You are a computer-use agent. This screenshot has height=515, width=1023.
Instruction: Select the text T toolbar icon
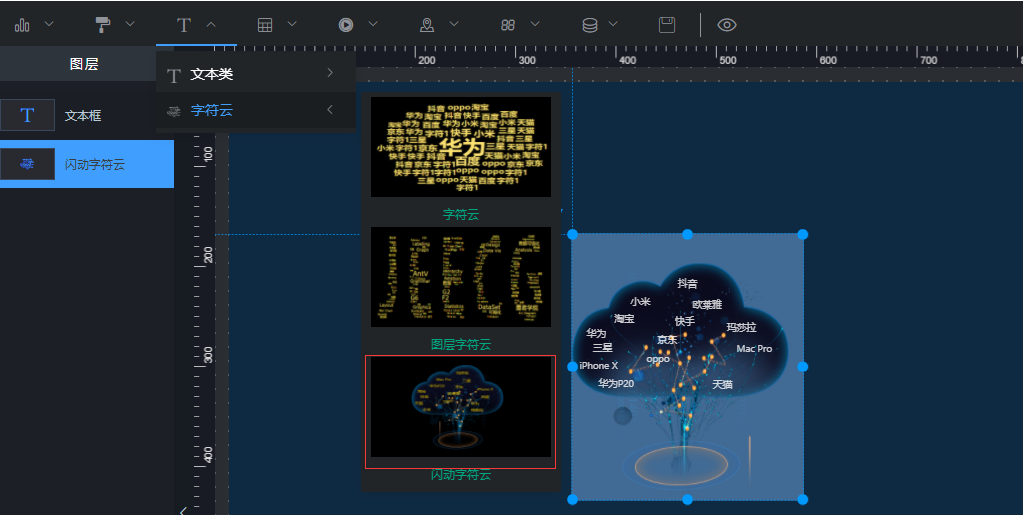click(184, 25)
